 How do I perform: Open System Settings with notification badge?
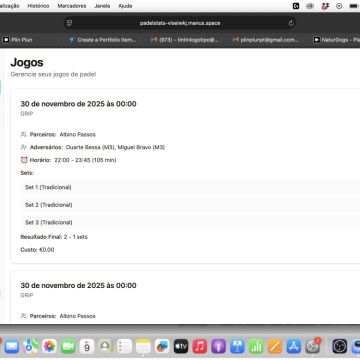(313, 346)
